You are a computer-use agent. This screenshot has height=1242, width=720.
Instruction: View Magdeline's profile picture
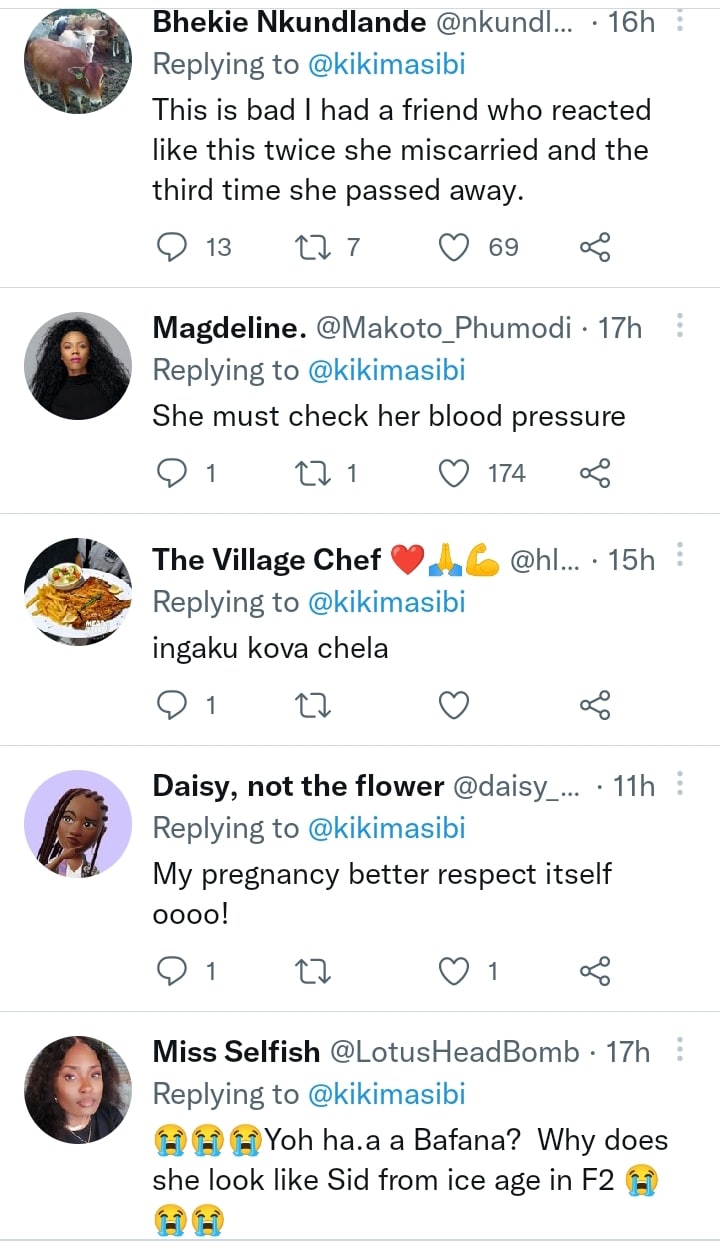pyautogui.click(x=78, y=366)
